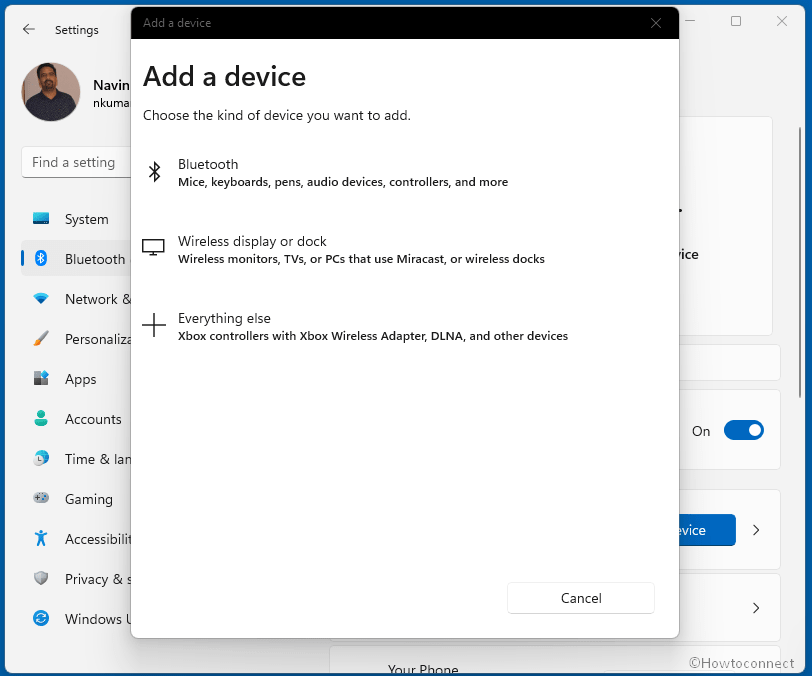Click the wireless display monitor icon
Screen dimensions: 812x676
pyautogui.click(x=153, y=247)
